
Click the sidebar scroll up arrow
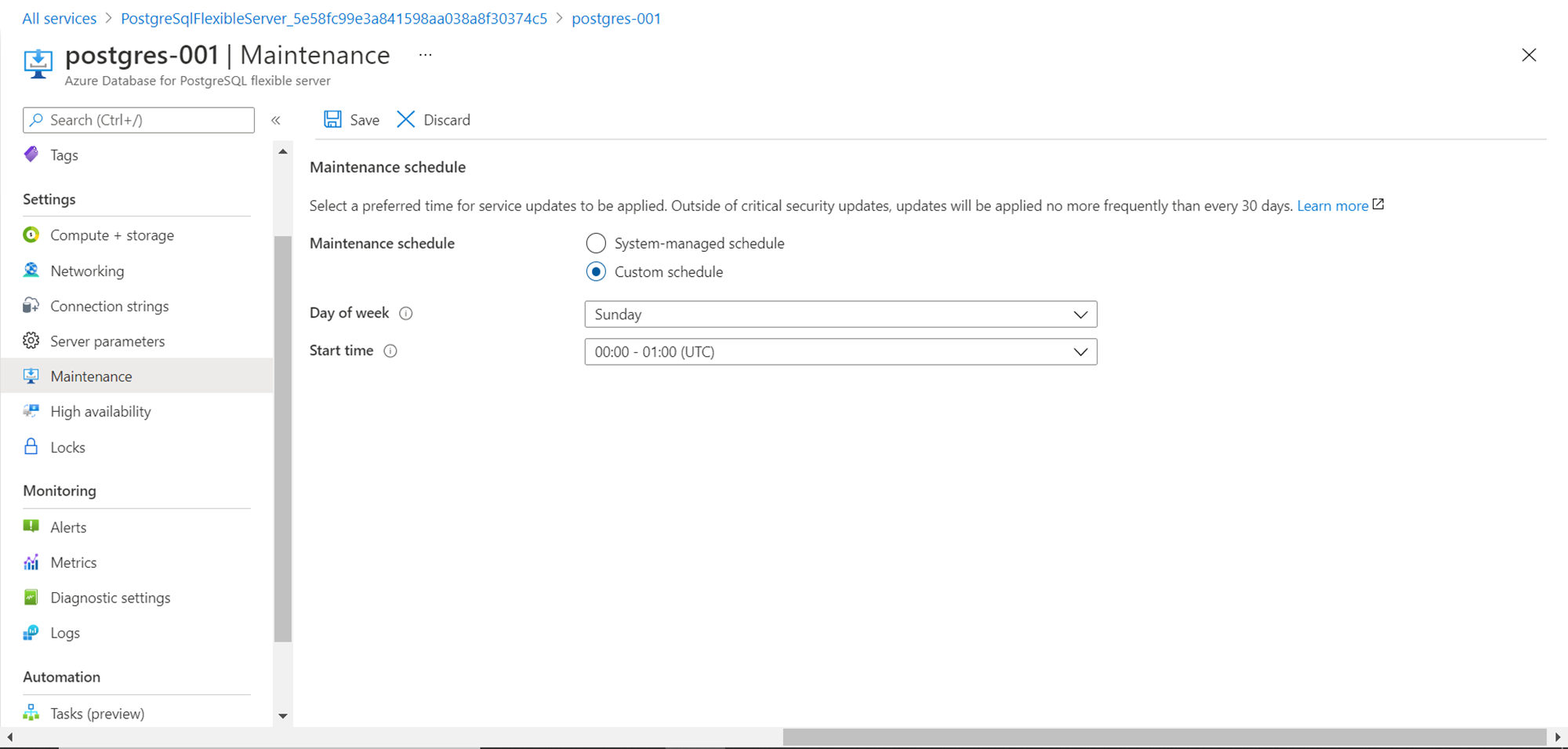pyautogui.click(x=283, y=151)
